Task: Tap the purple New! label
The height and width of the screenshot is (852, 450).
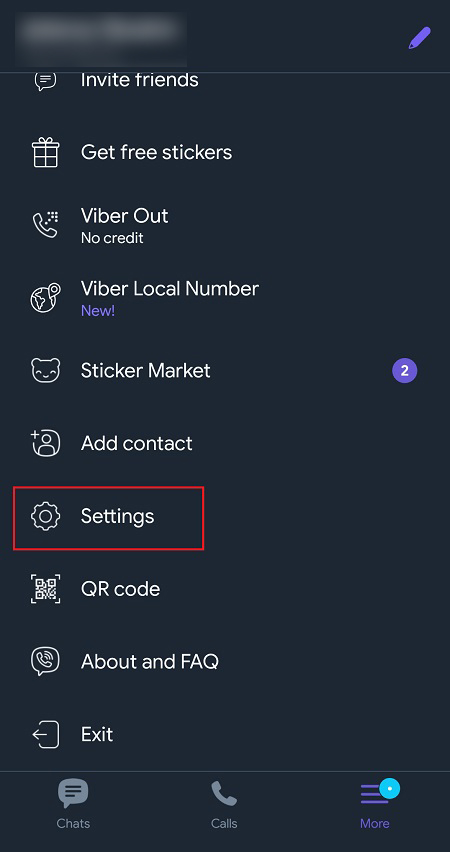Action: [98, 311]
